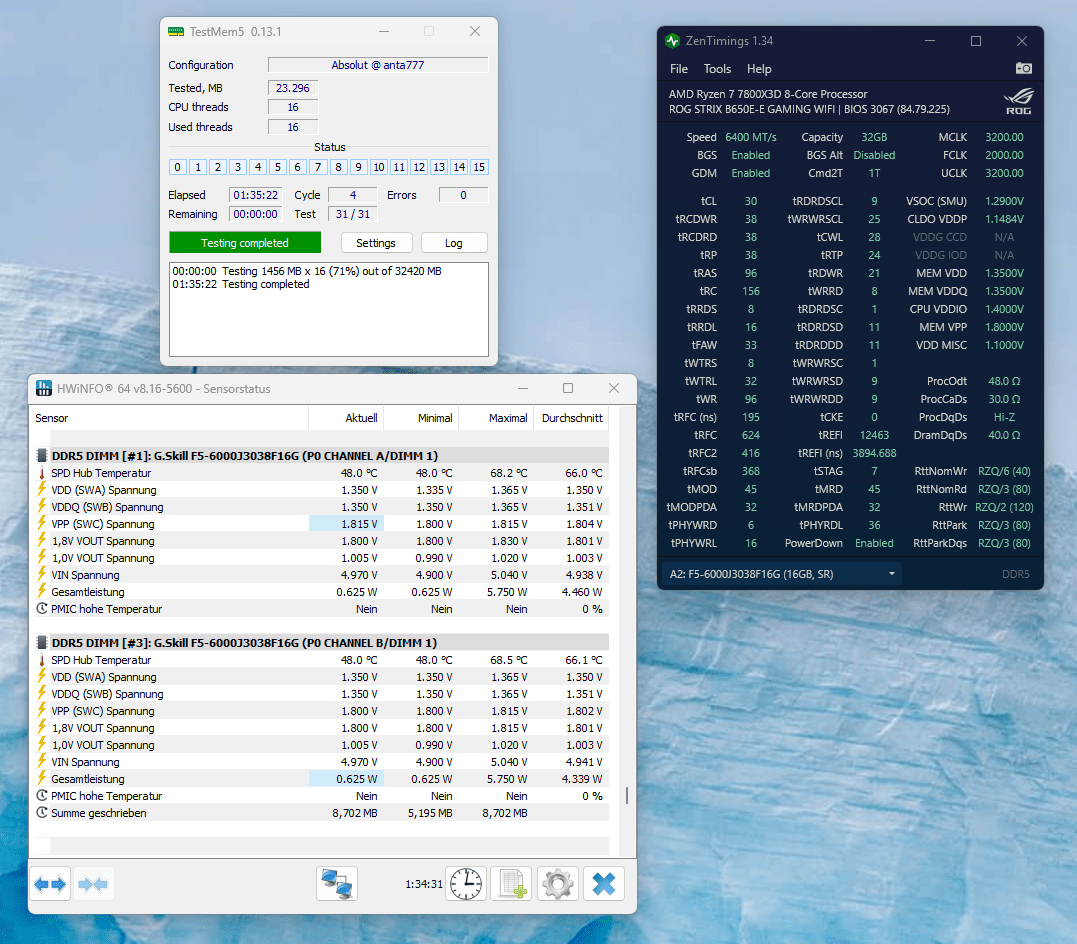Click the ZenTimings screenshot camera icon
Image resolution: width=1077 pixels, height=944 pixels.
point(1023,68)
